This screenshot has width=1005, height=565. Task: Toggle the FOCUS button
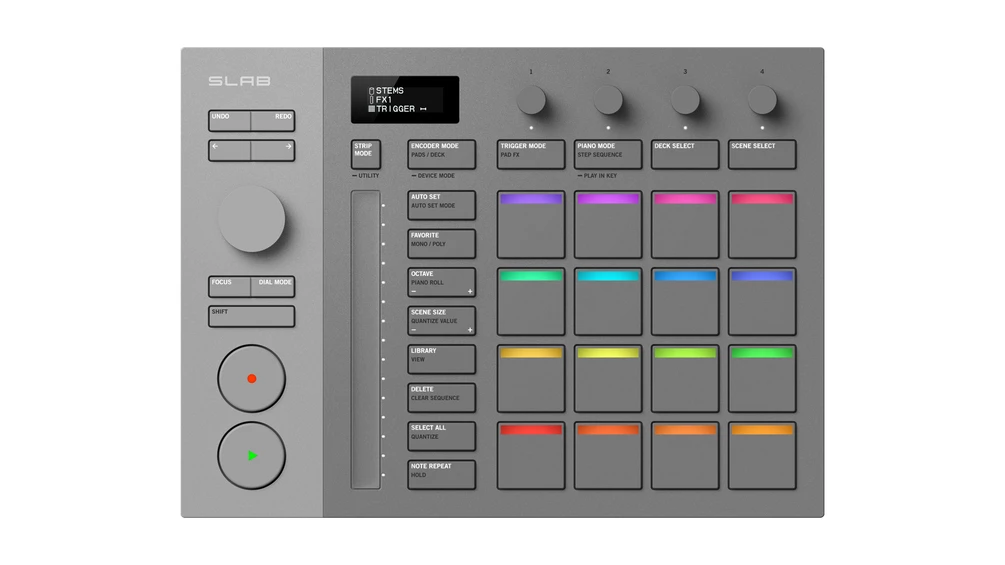pos(230,286)
